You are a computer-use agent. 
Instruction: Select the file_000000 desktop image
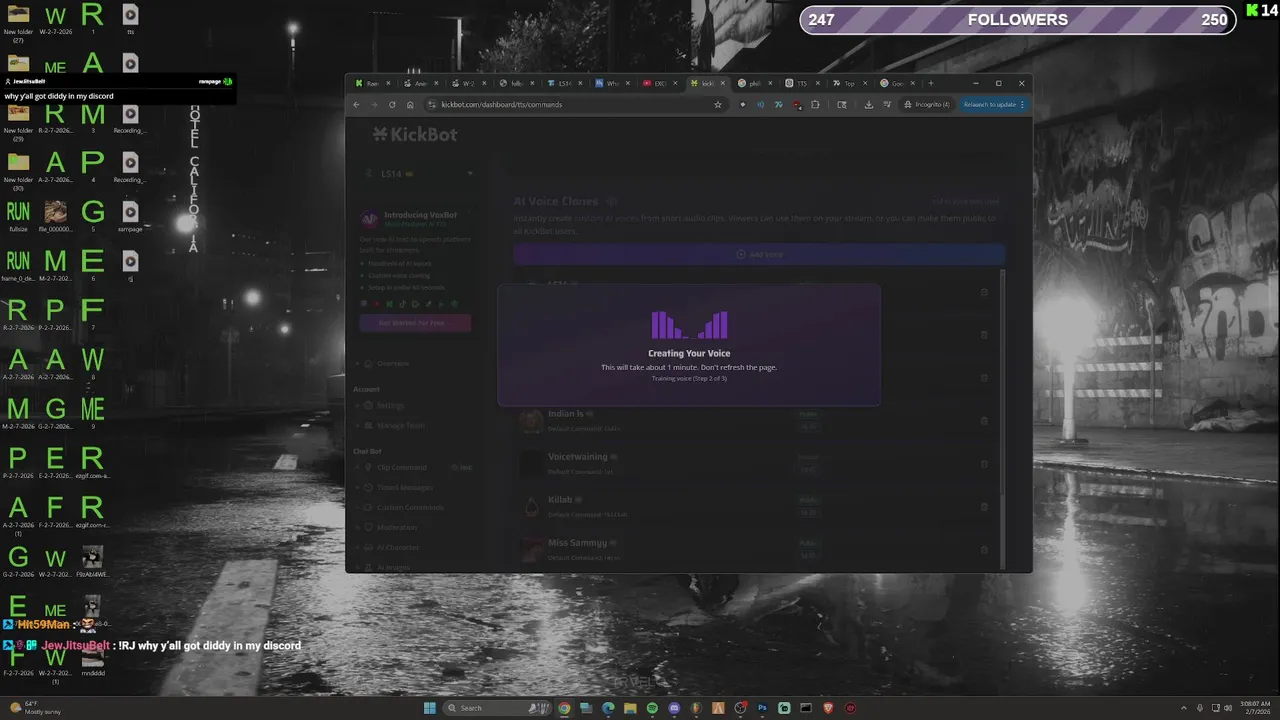click(56, 217)
